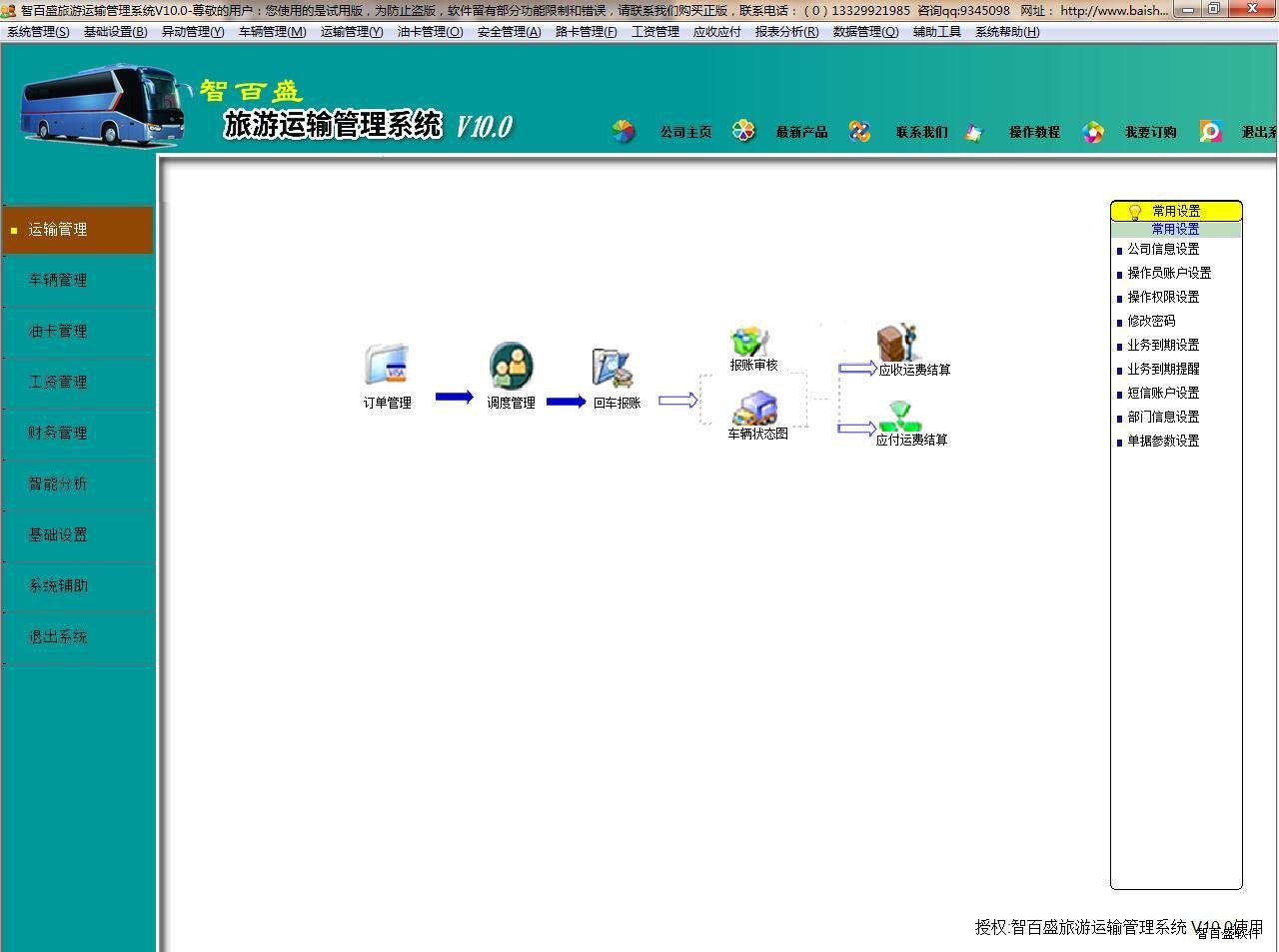This screenshot has width=1279, height=952.
Task: Open the 订单管理 order management icon
Action: point(387,366)
